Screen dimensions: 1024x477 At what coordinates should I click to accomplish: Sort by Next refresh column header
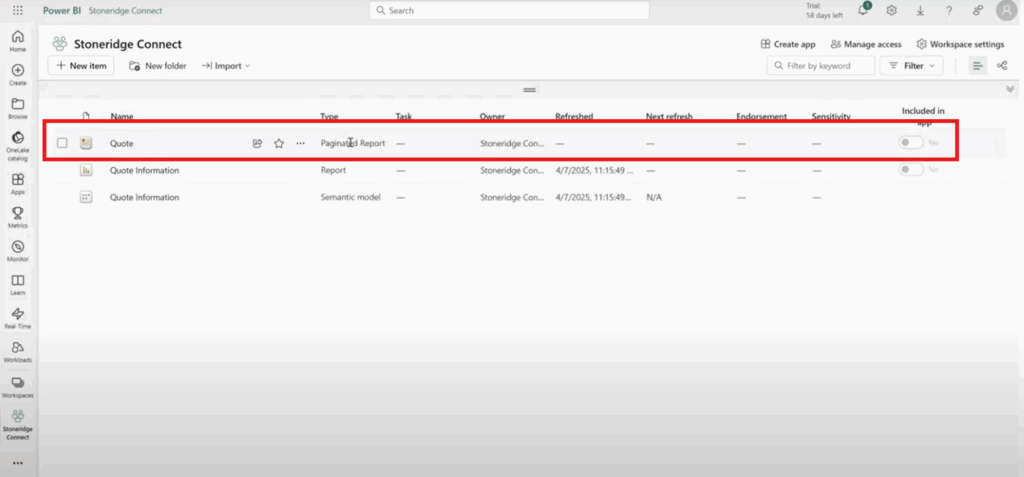(x=669, y=116)
